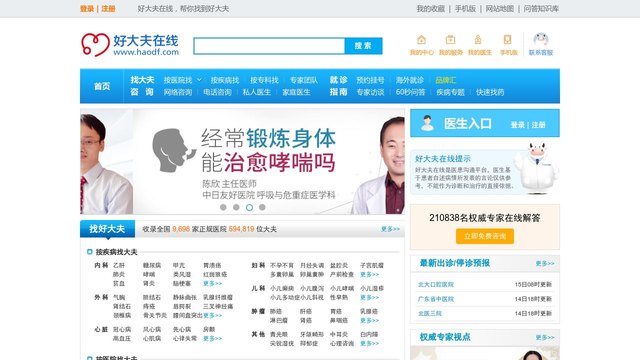
Task: Select the fourth carousel dot
Action: point(262,207)
